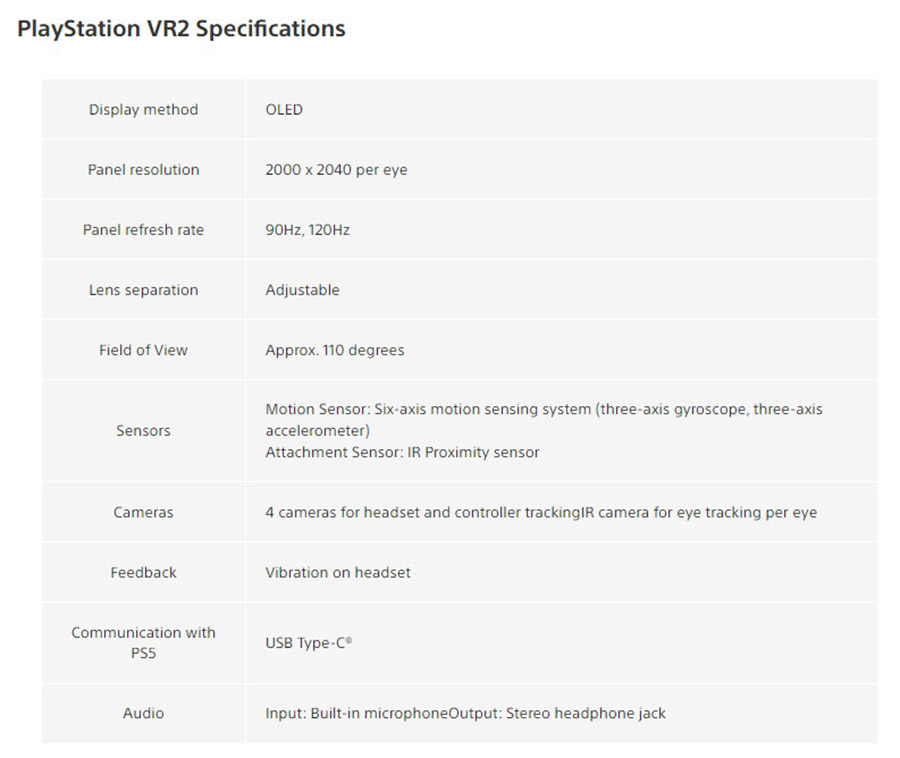Screen dimensions: 900x758
Task: Click the Panel refresh rate label
Action: point(143,230)
